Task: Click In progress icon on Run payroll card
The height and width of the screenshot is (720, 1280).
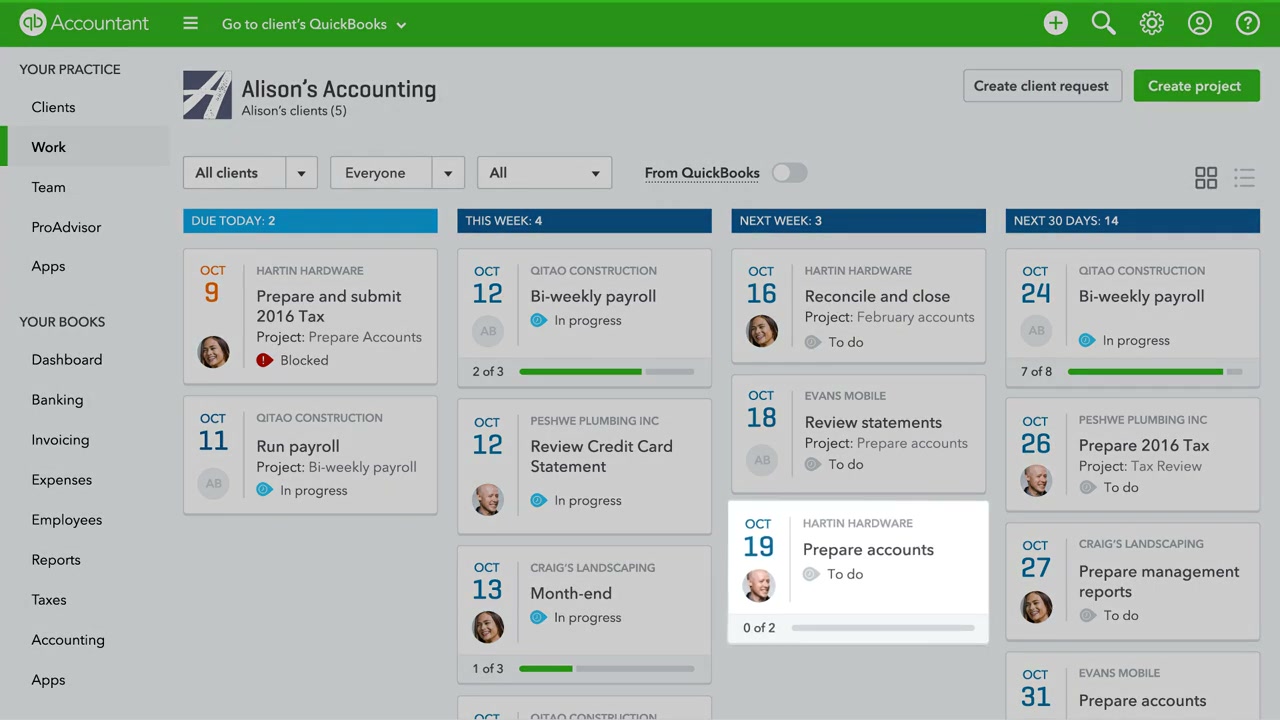Action: 264,490
